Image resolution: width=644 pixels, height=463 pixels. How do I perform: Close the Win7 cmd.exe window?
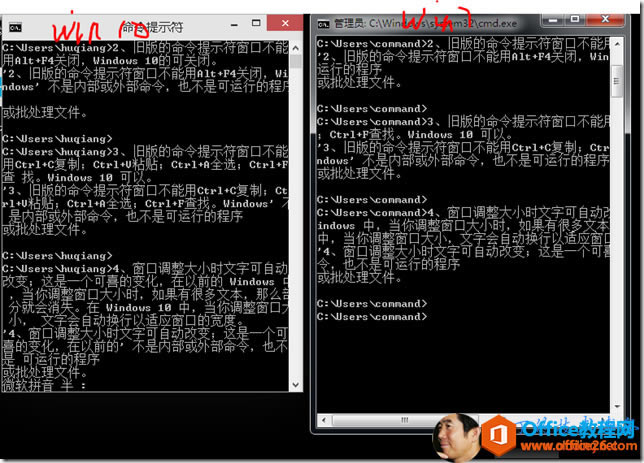click(605, 19)
